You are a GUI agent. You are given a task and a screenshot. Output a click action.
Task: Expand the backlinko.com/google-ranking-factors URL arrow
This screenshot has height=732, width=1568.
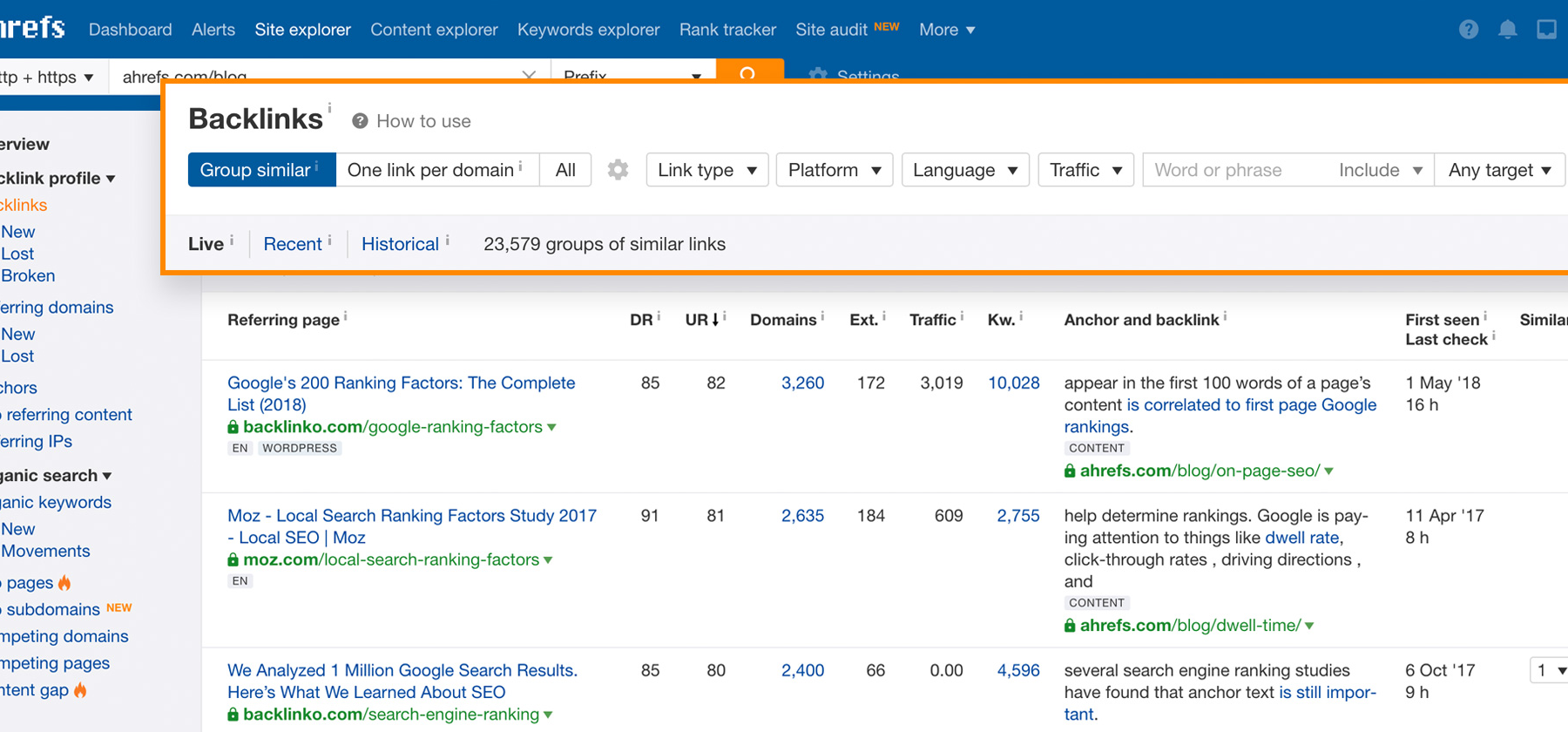coord(551,427)
